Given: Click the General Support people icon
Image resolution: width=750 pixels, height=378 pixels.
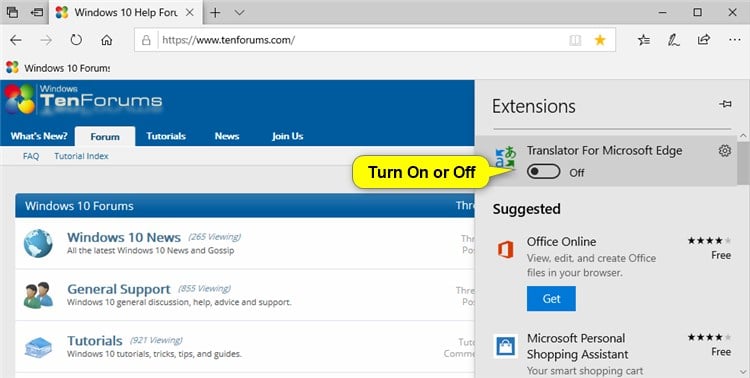Looking at the screenshot, I should (x=38, y=295).
